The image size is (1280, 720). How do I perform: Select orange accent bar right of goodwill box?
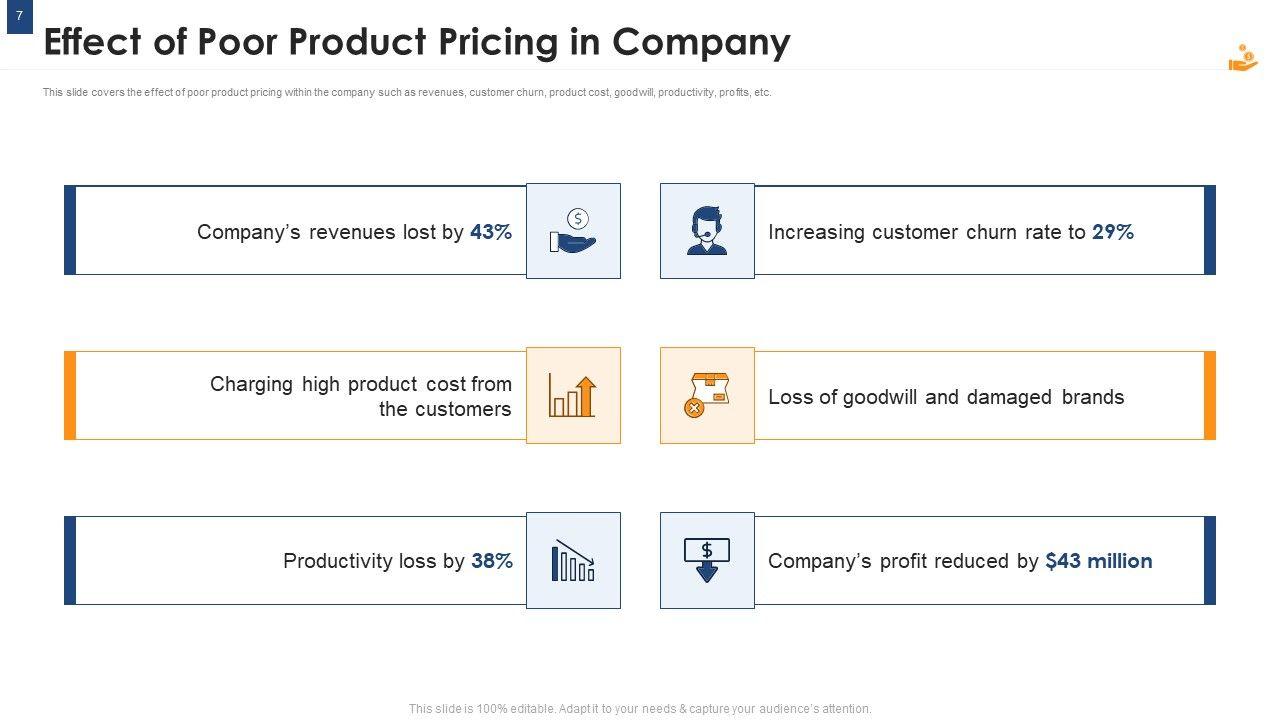tap(1210, 395)
